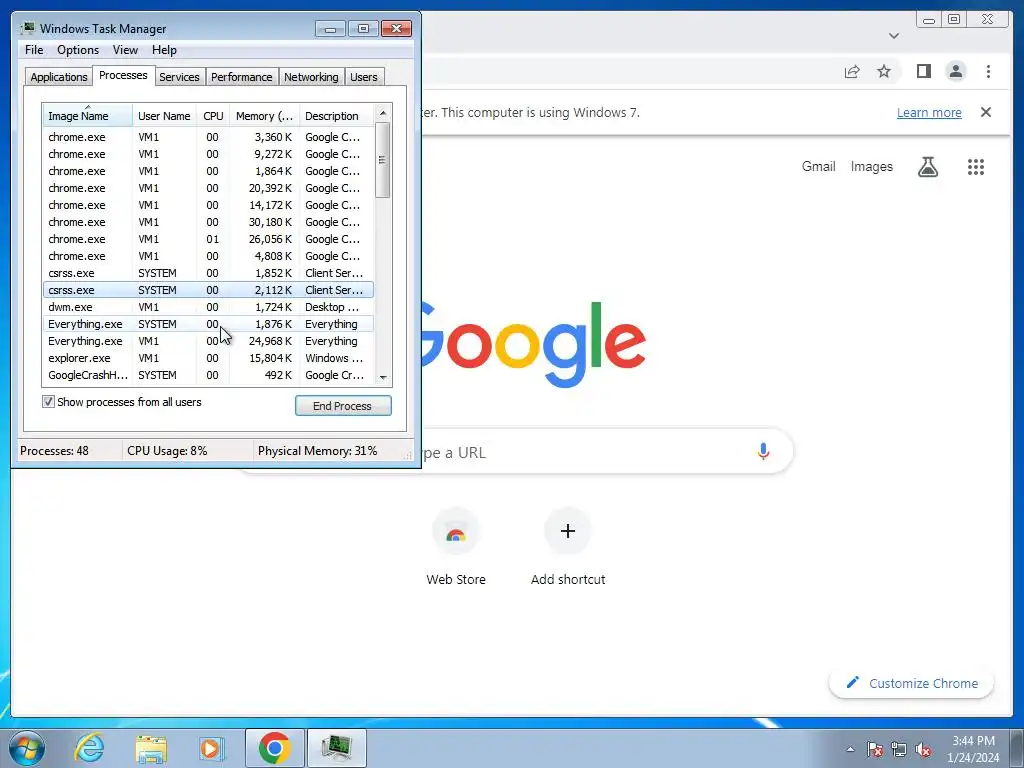1024x768 pixels.
Task: Click the Action Center flag tray icon
Action: [x=875, y=749]
